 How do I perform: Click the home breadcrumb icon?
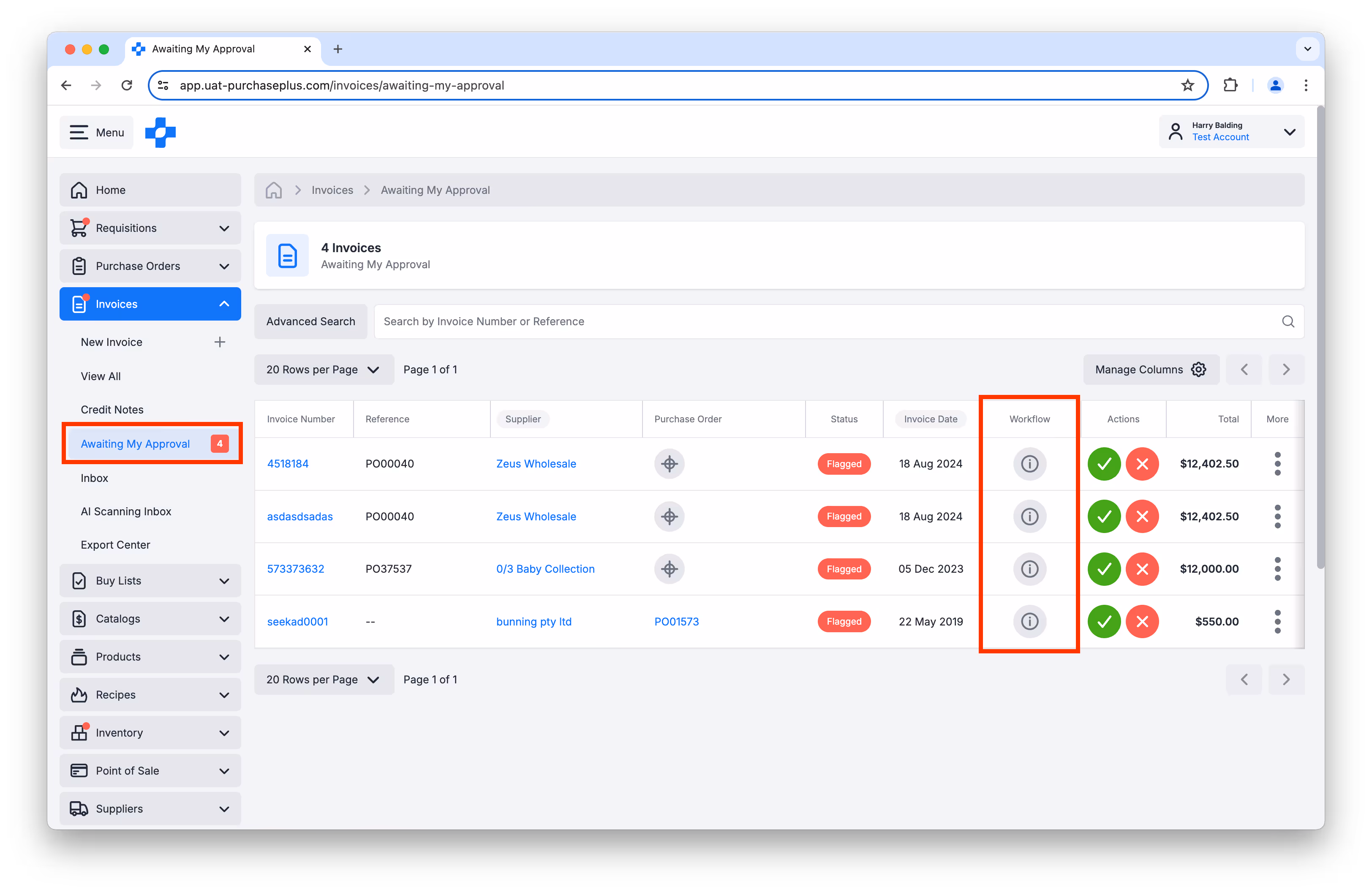pos(274,190)
